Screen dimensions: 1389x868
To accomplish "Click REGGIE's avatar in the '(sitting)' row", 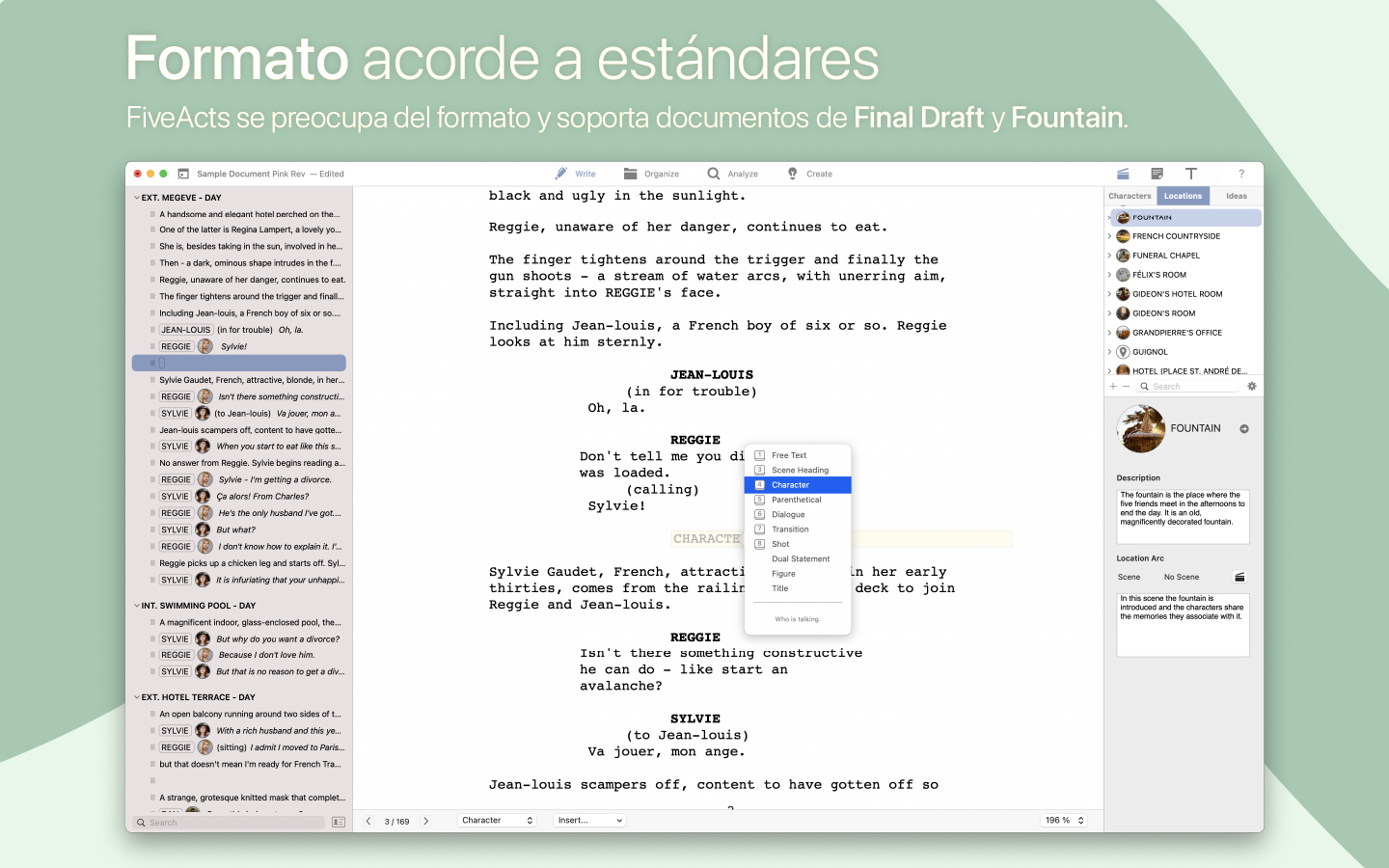I will click(x=205, y=747).
